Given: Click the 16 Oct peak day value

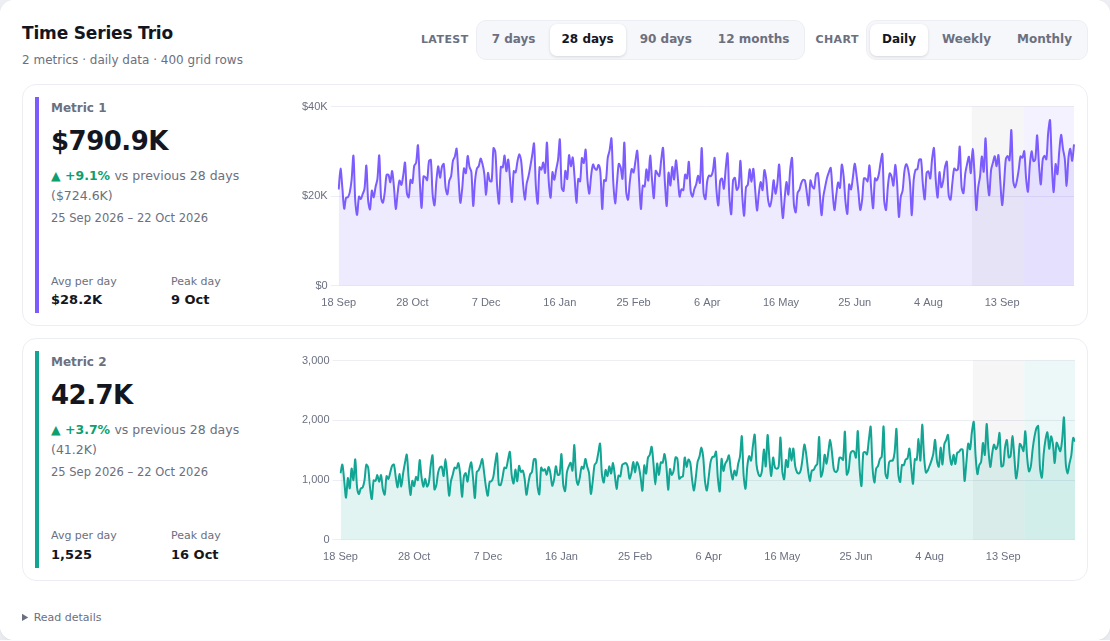Looking at the screenshot, I should pos(195,555).
